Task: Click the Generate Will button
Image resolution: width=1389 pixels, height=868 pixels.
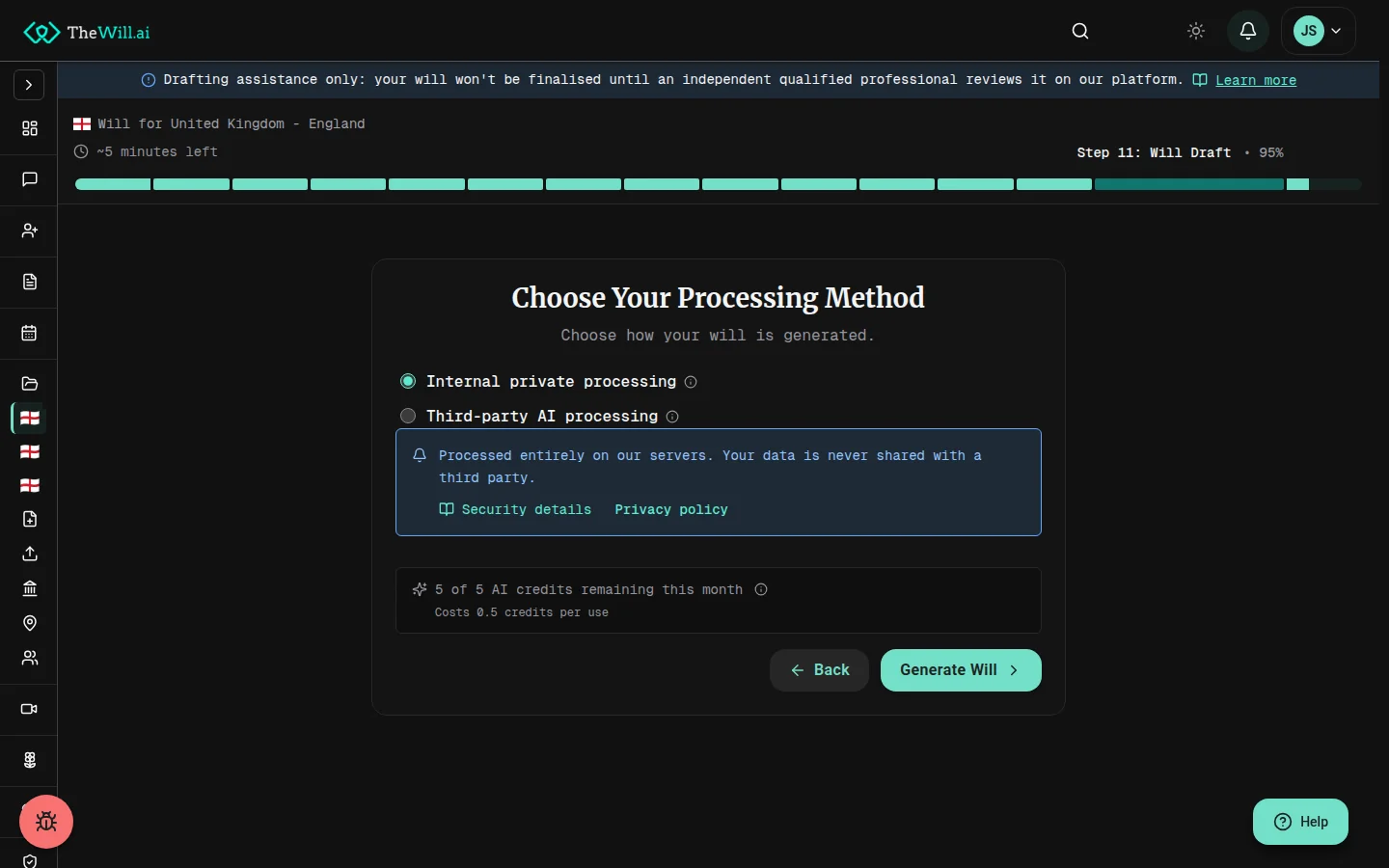Action: click(x=961, y=670)
